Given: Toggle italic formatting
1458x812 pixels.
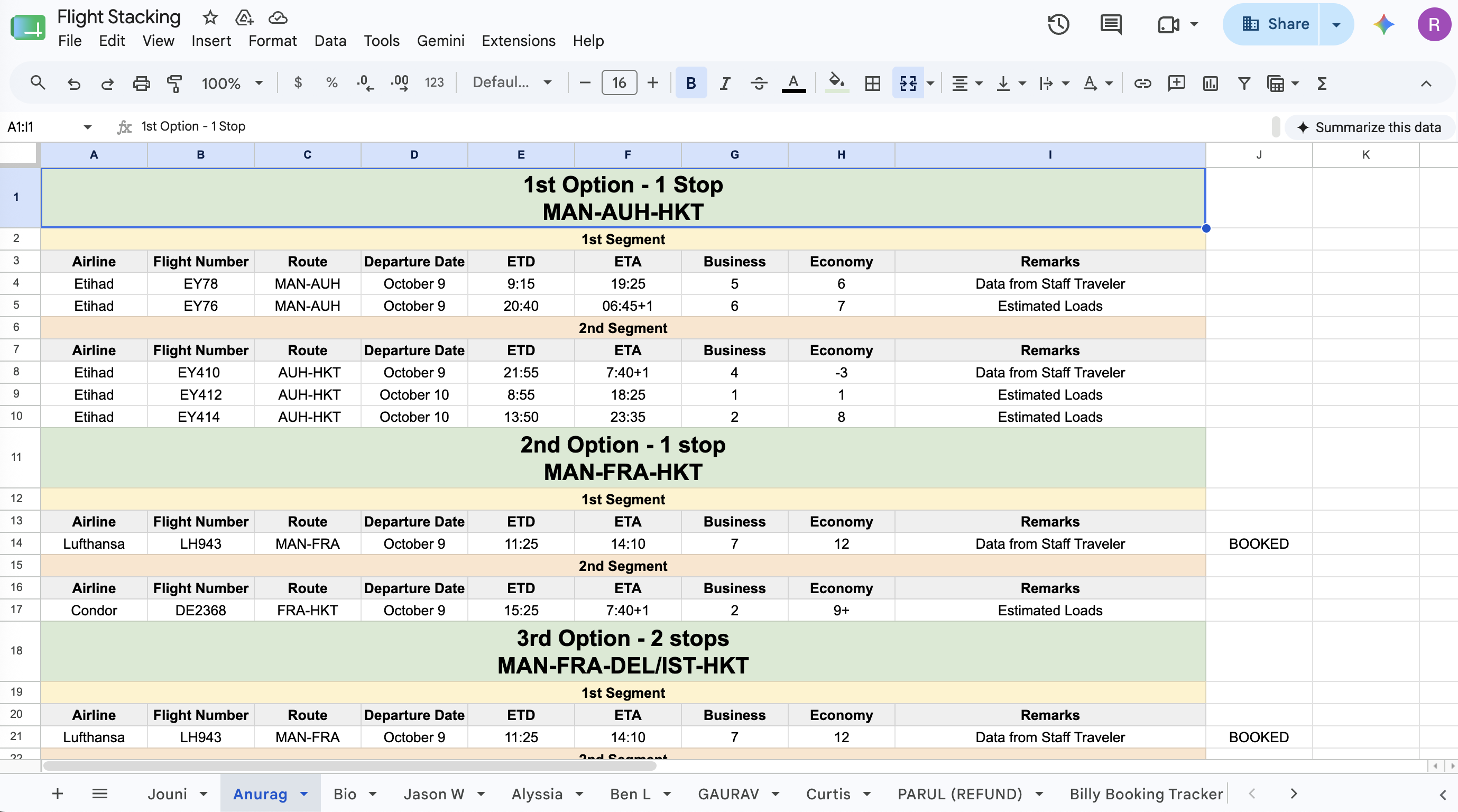Looking at the screenshot, I should click(x=724, y=83).
